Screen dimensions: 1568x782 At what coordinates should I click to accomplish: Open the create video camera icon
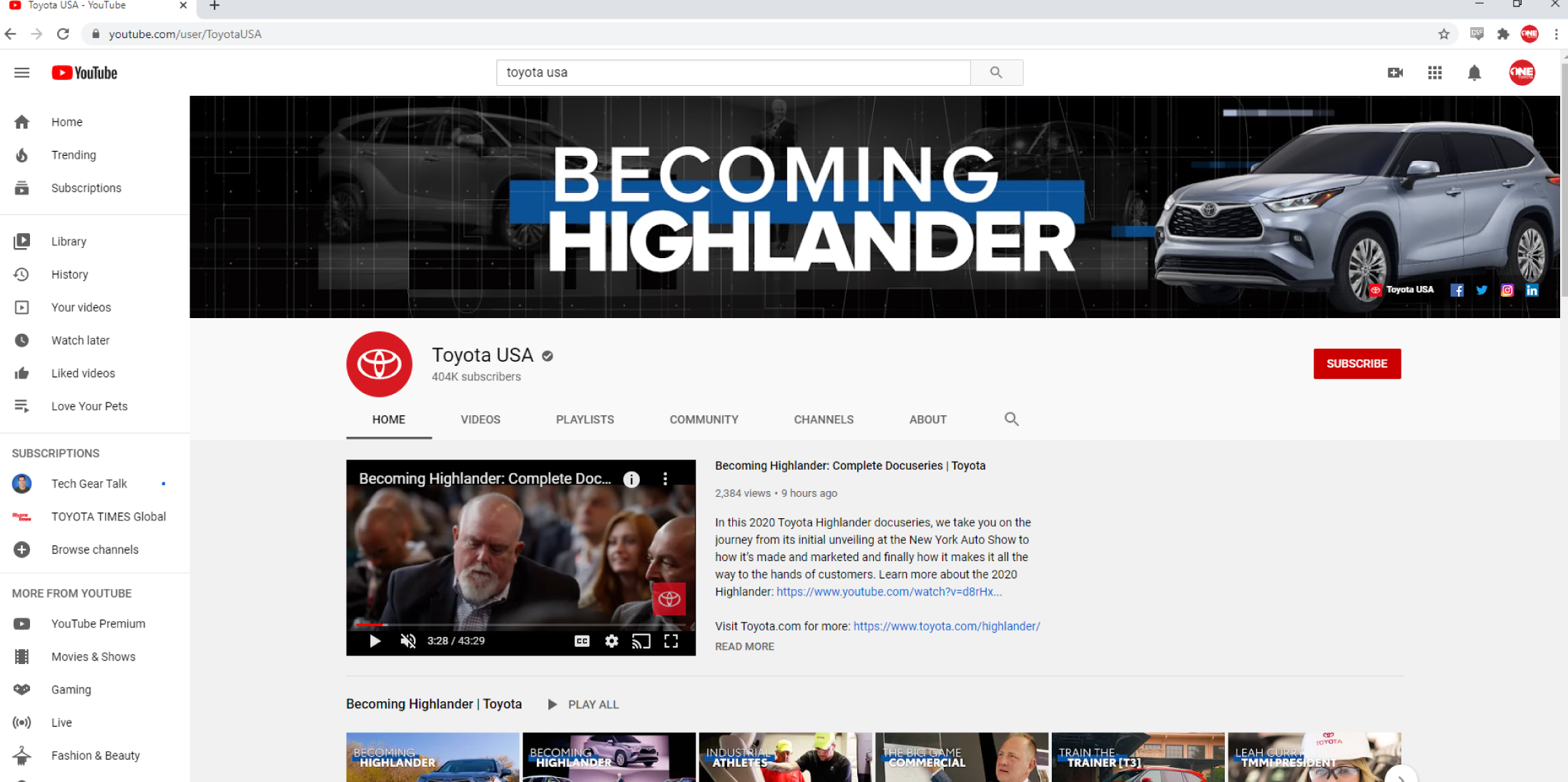1395,72
